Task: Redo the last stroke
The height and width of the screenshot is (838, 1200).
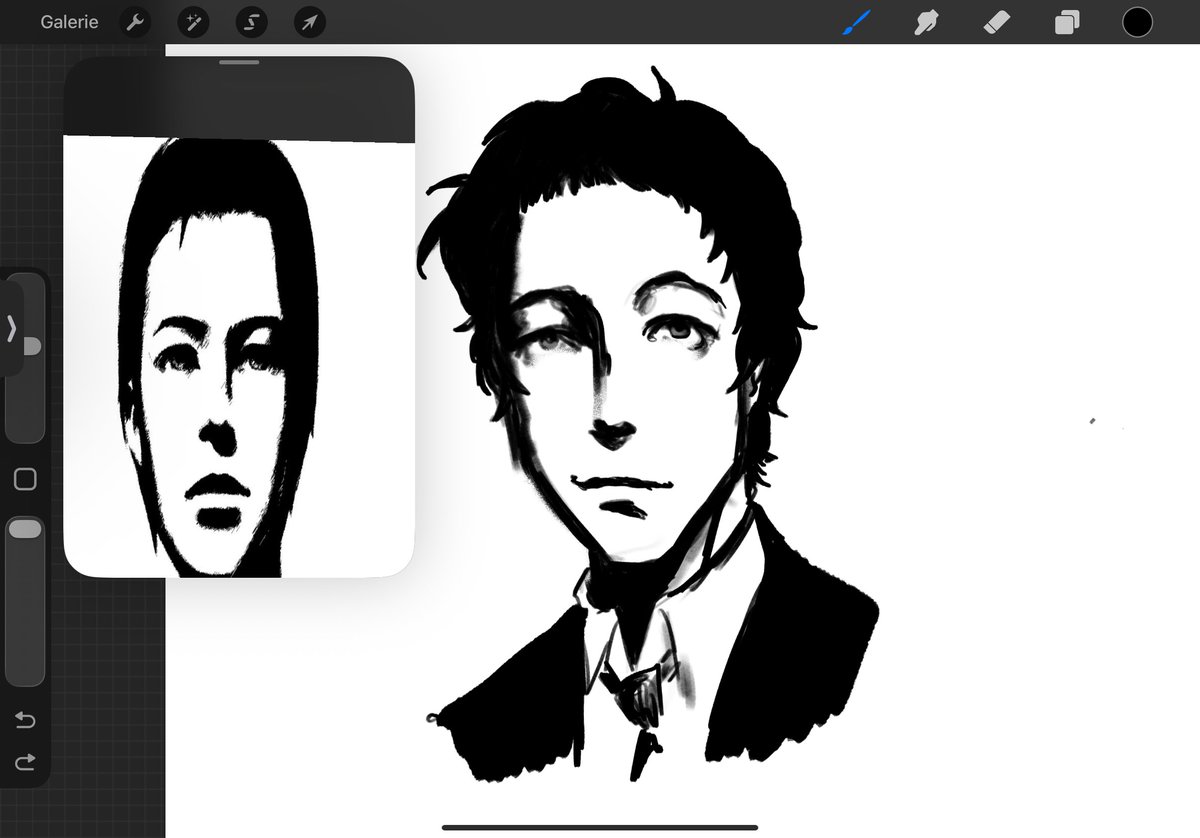Action: 25,762
